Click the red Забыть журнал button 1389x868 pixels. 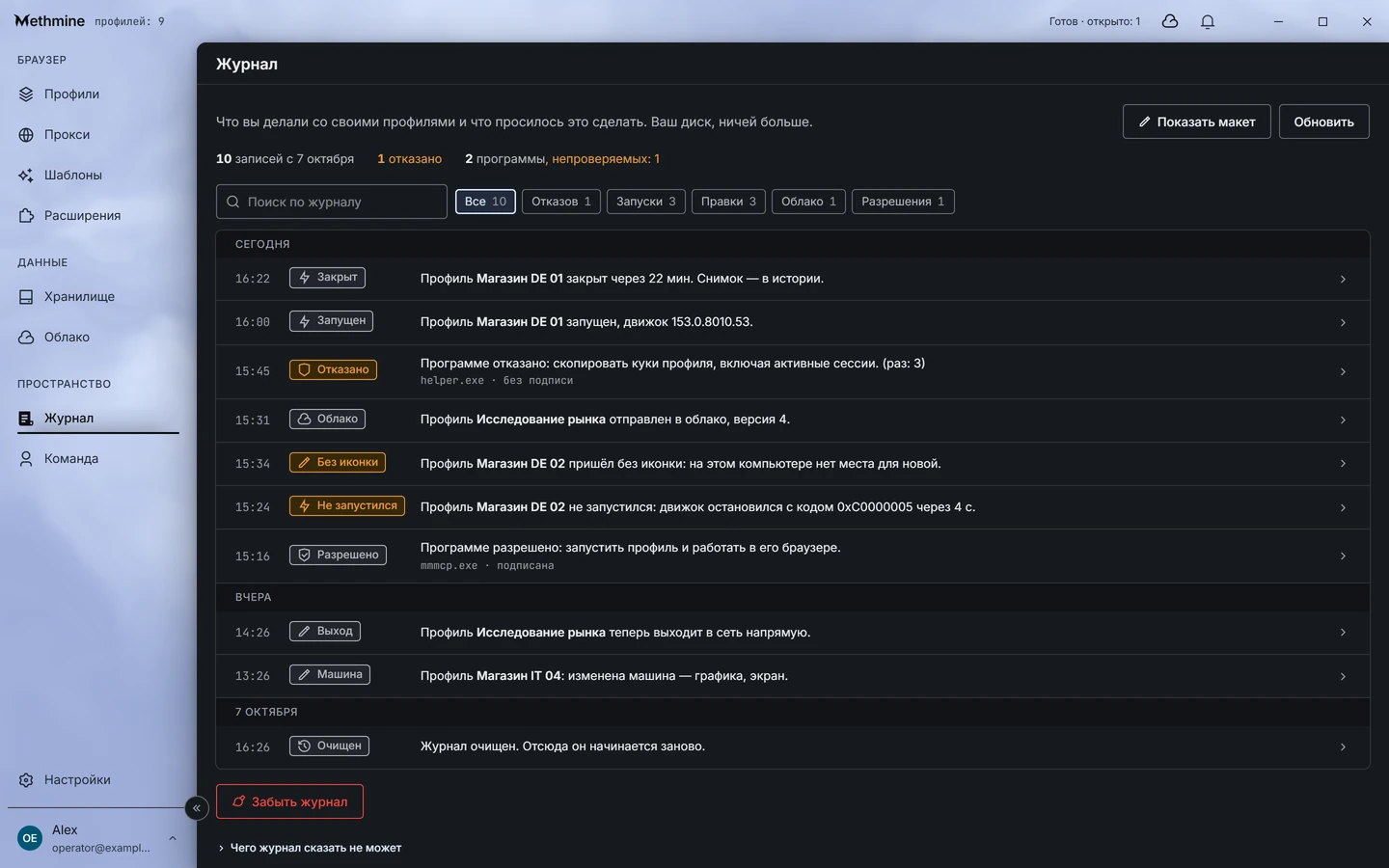pyautogui.click(x=289, y=801)
